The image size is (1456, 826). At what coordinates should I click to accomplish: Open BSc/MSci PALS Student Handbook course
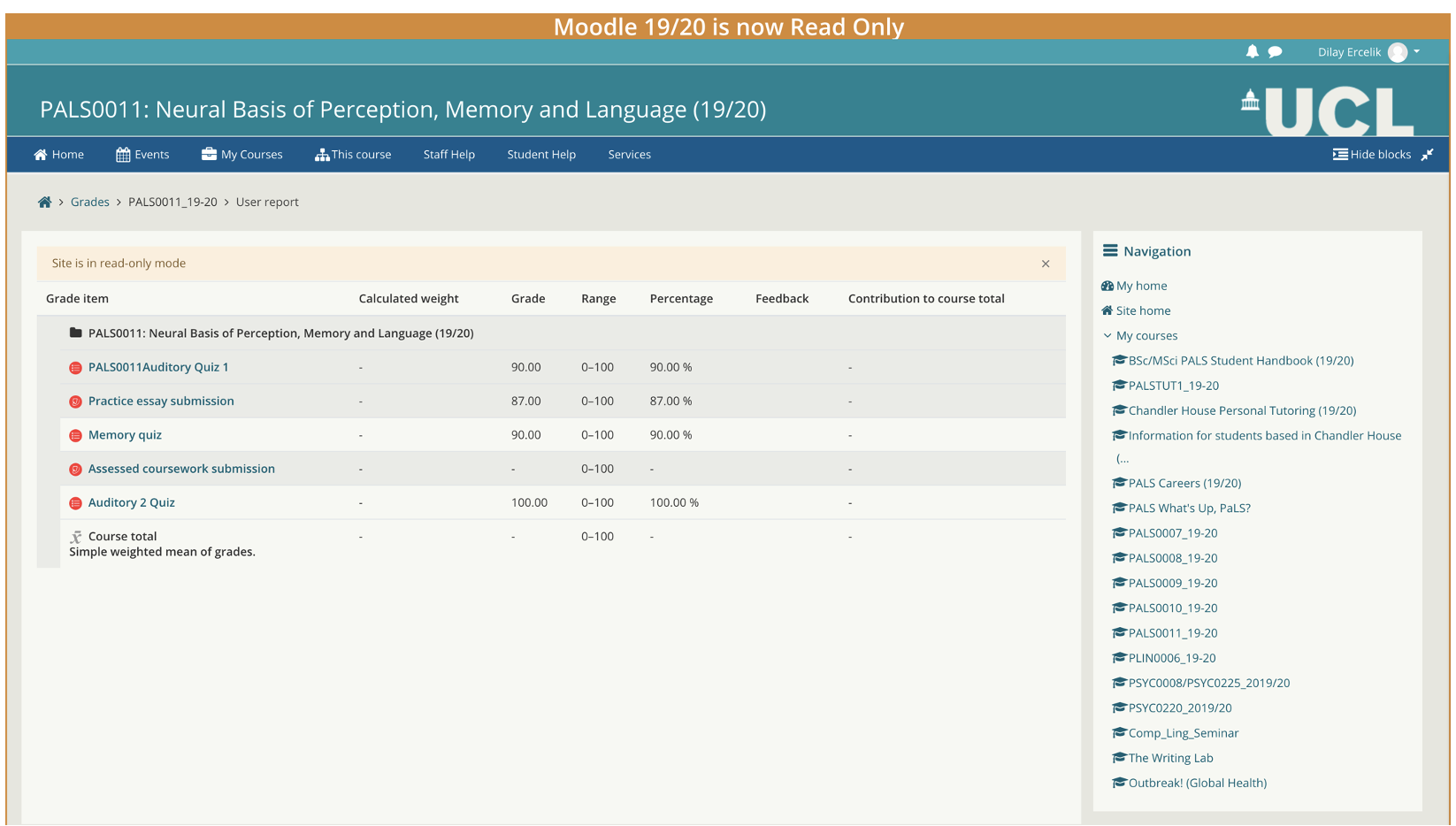click(x=1240, y=361)
